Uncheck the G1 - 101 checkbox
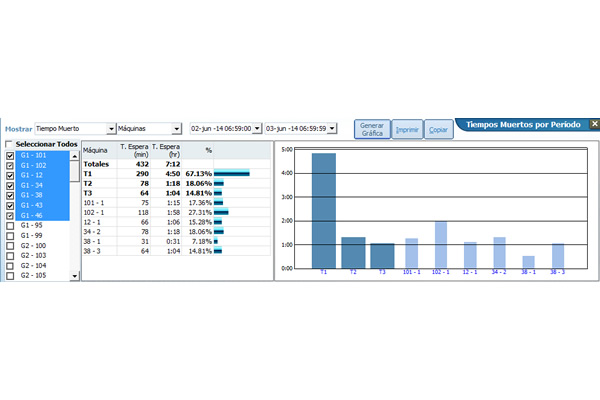 click(x=10, y=156)
